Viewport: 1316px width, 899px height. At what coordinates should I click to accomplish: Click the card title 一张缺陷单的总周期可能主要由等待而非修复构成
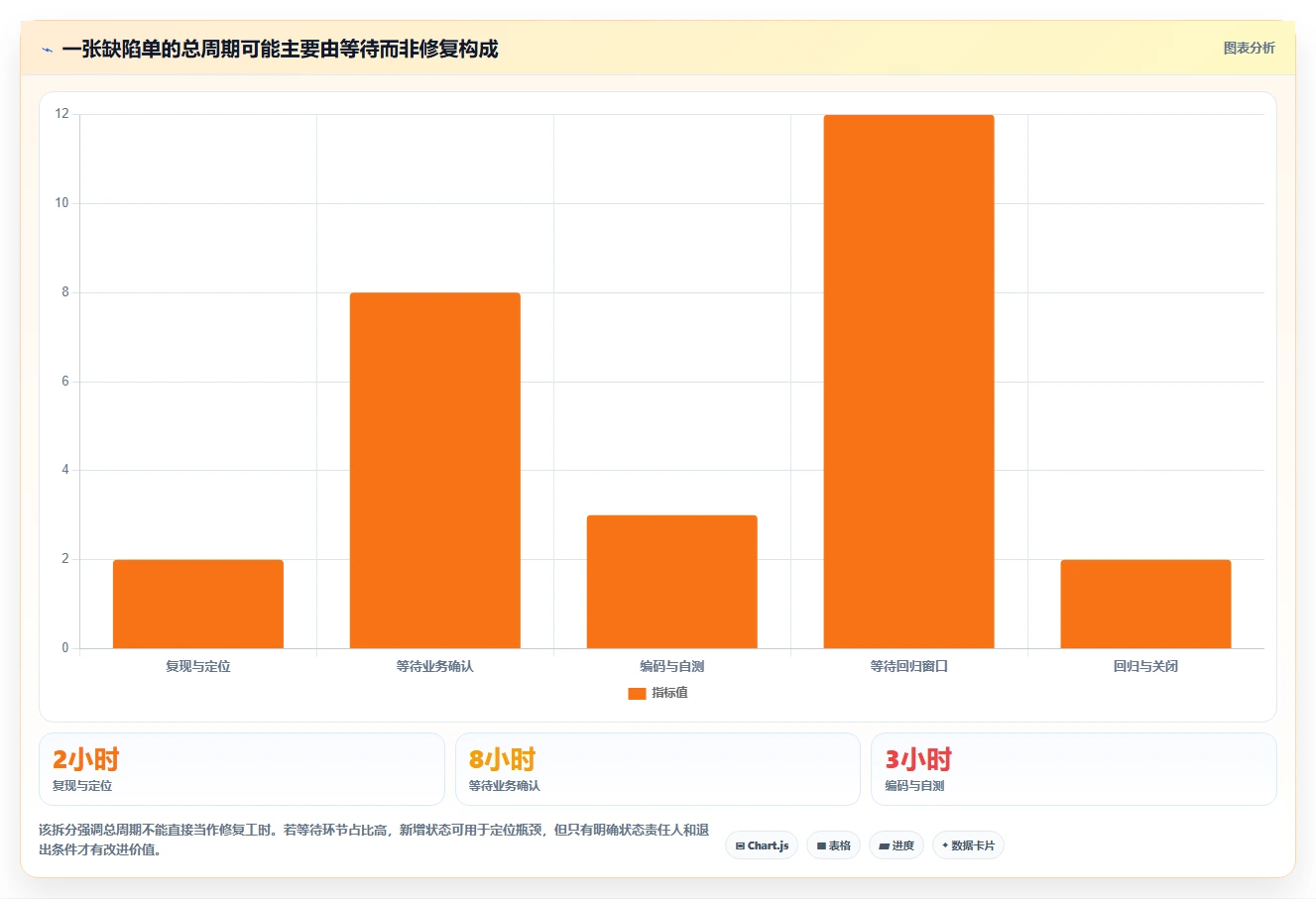pos(280,49)
